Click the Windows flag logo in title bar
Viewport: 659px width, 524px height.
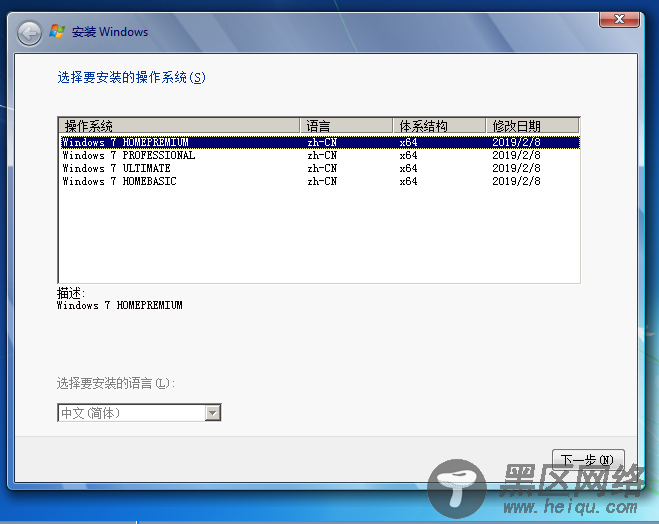coord(57,32)
